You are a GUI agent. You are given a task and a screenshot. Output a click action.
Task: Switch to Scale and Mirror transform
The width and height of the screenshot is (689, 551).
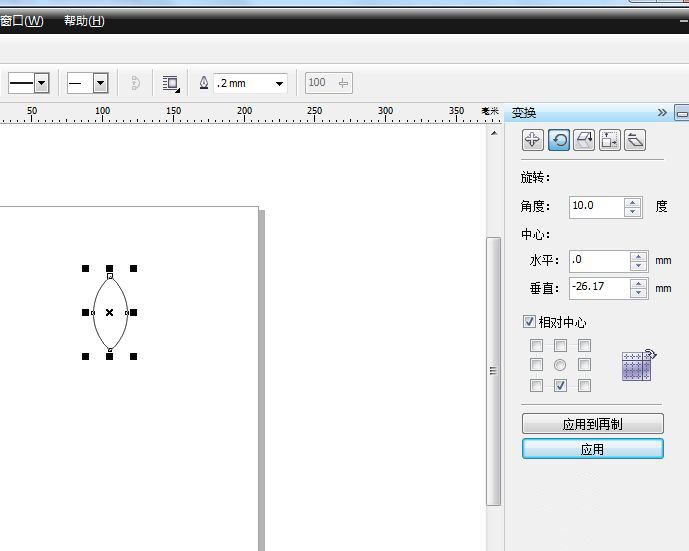tap(584, 140)
